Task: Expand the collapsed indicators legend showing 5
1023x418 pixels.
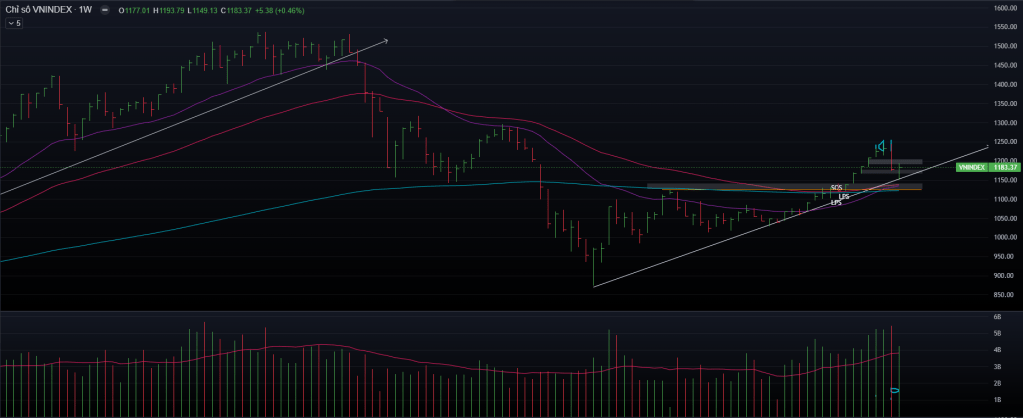Action: point(14,22)
